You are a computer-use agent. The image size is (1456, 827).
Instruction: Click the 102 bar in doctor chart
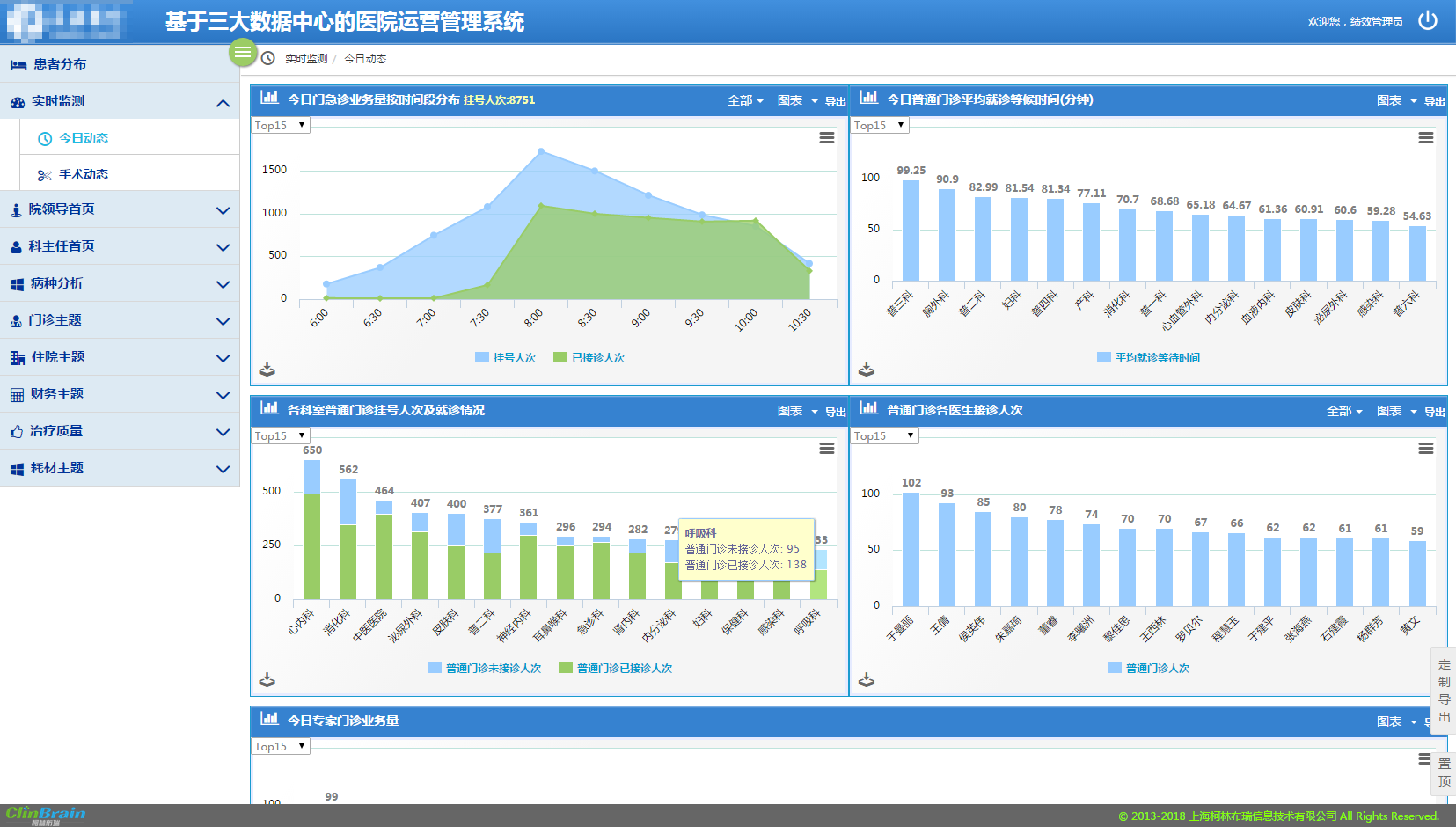[911, 549]
